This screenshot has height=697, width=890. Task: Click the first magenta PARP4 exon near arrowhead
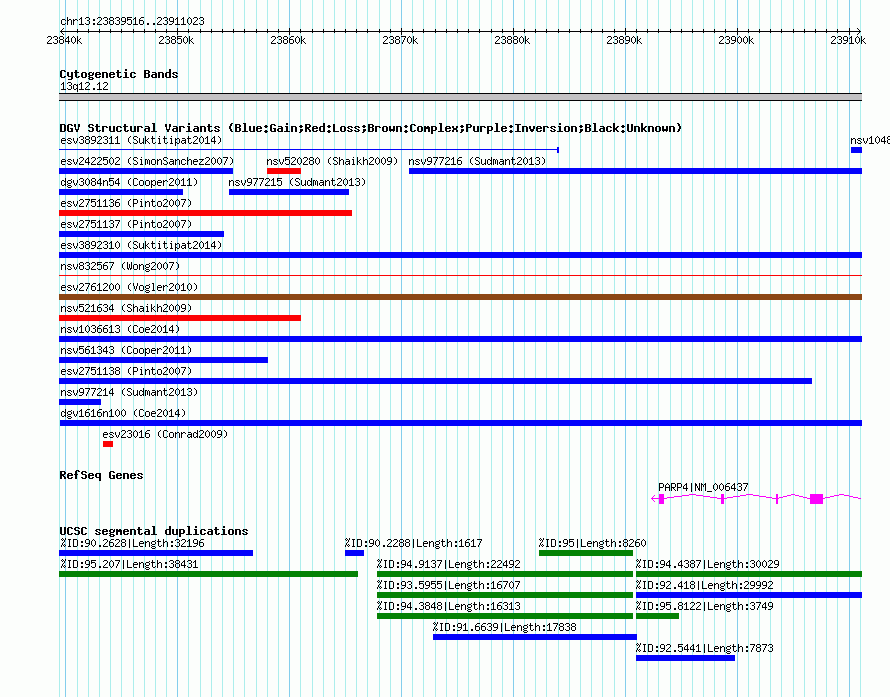(x=661, y=499)
